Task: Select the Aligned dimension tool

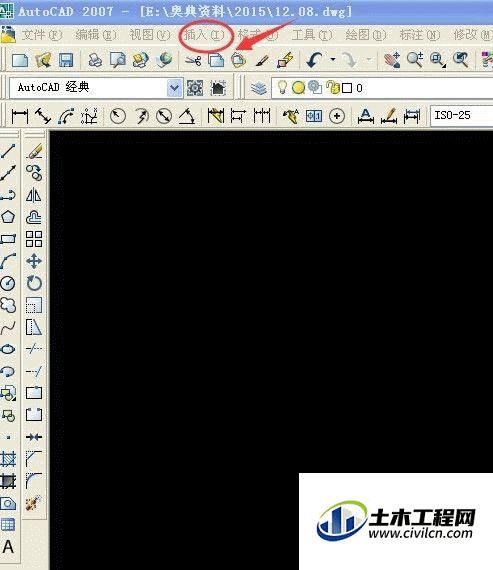Action: pyautogui.click(x=43, y=116)
